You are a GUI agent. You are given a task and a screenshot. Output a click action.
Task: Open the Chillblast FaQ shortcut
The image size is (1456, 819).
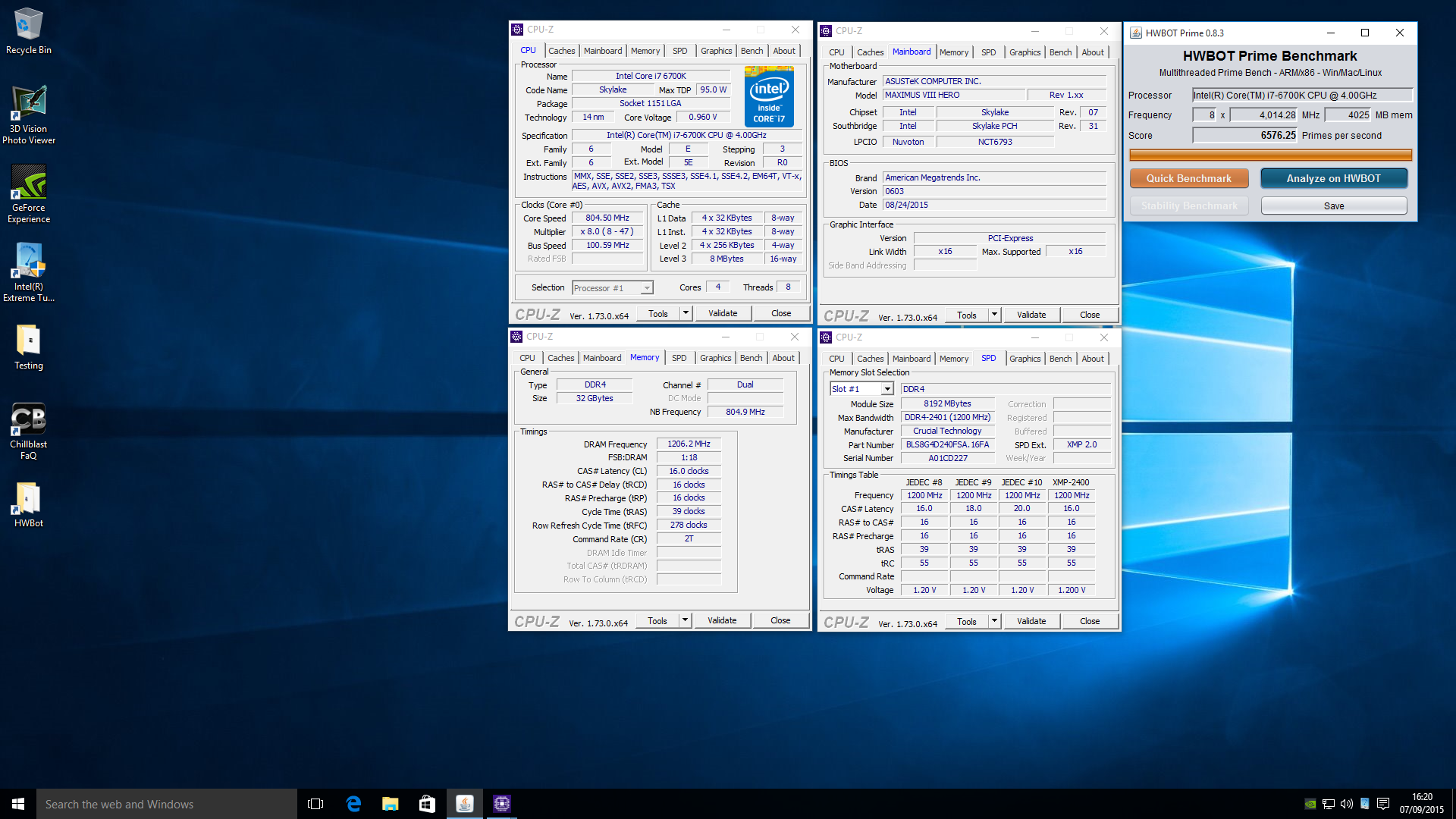click(x=29, y=431)
